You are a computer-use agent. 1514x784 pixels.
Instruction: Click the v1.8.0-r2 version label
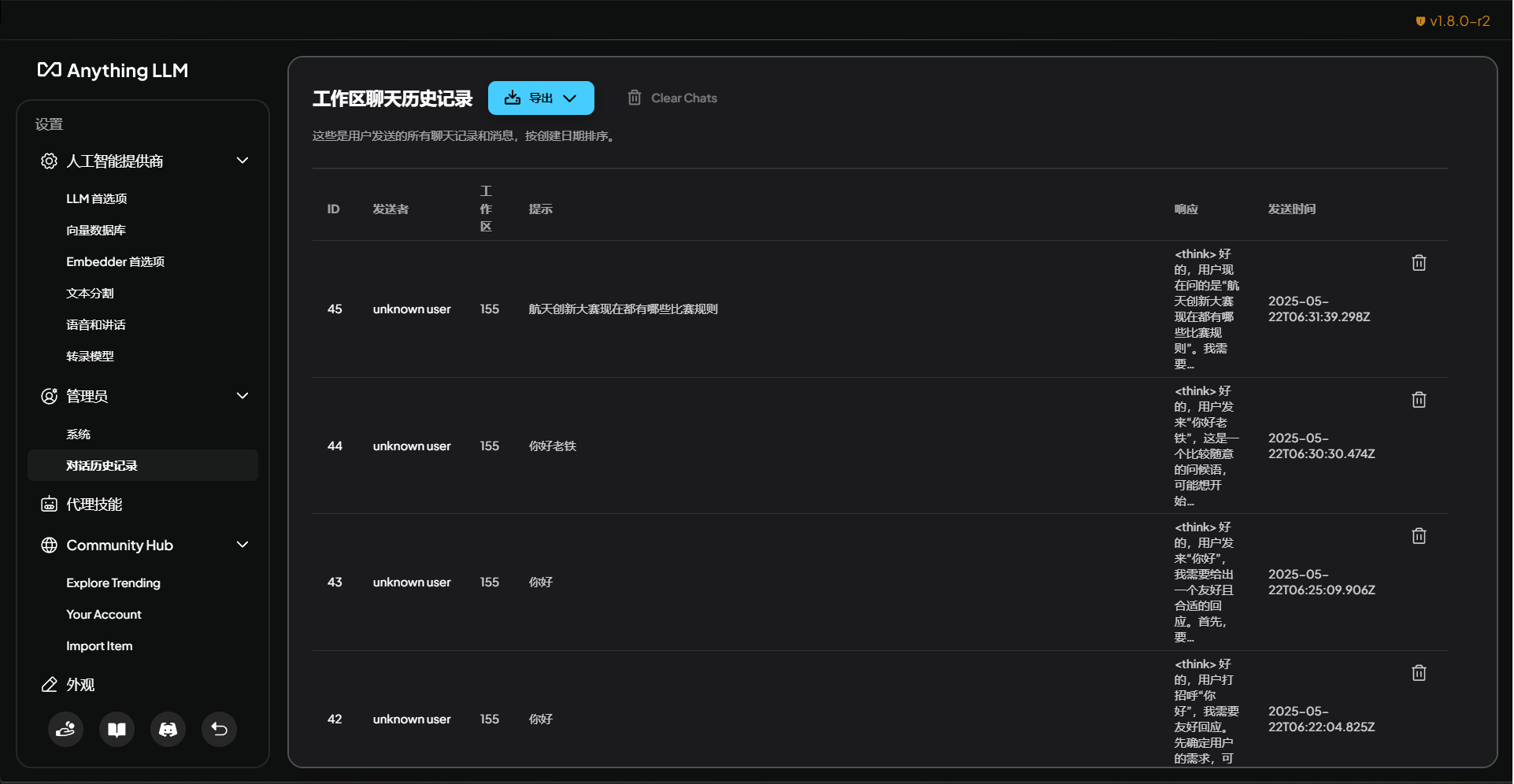click(x=1460, y=21)
